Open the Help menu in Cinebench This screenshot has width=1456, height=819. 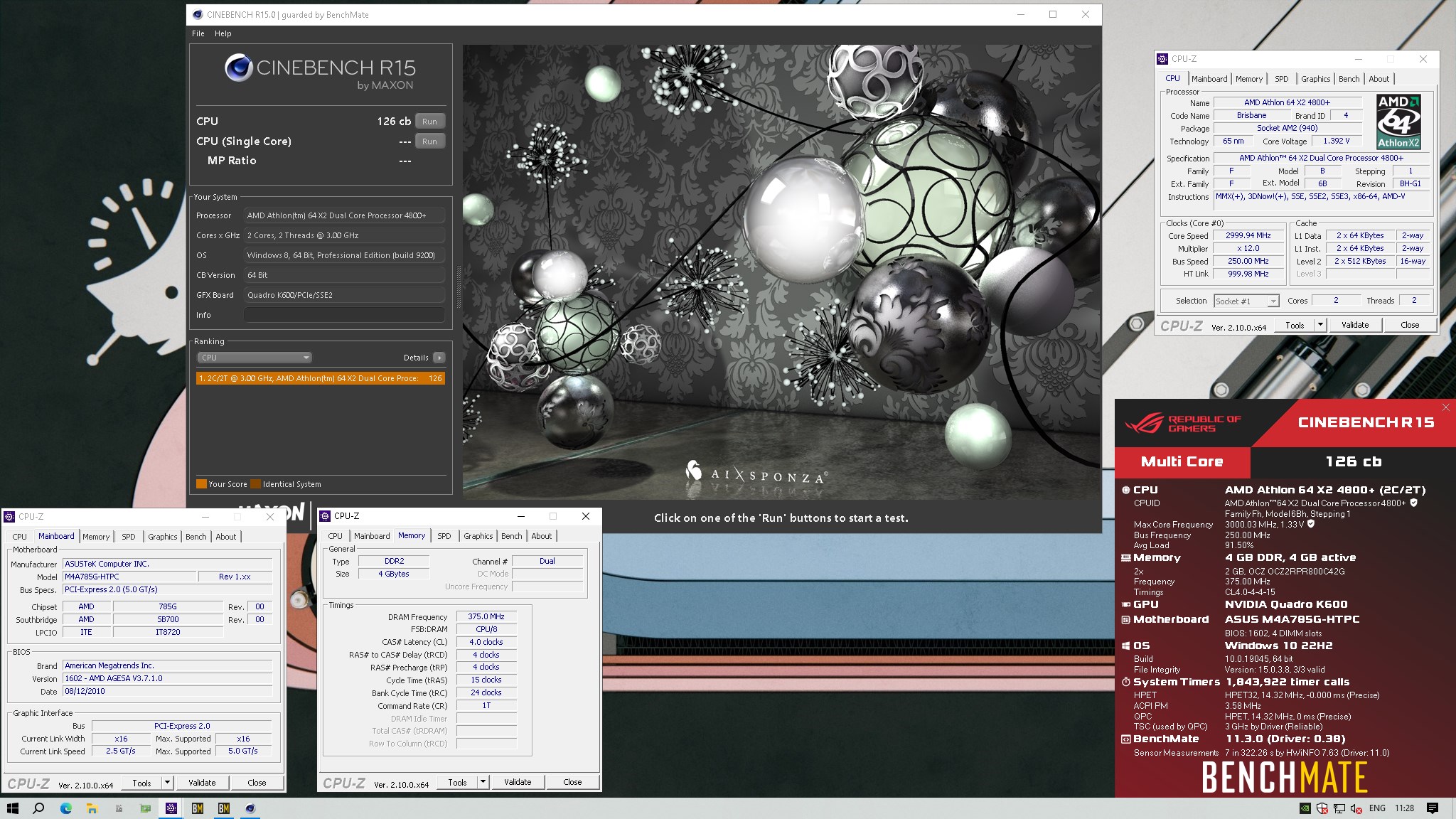[x=223, y=33]
